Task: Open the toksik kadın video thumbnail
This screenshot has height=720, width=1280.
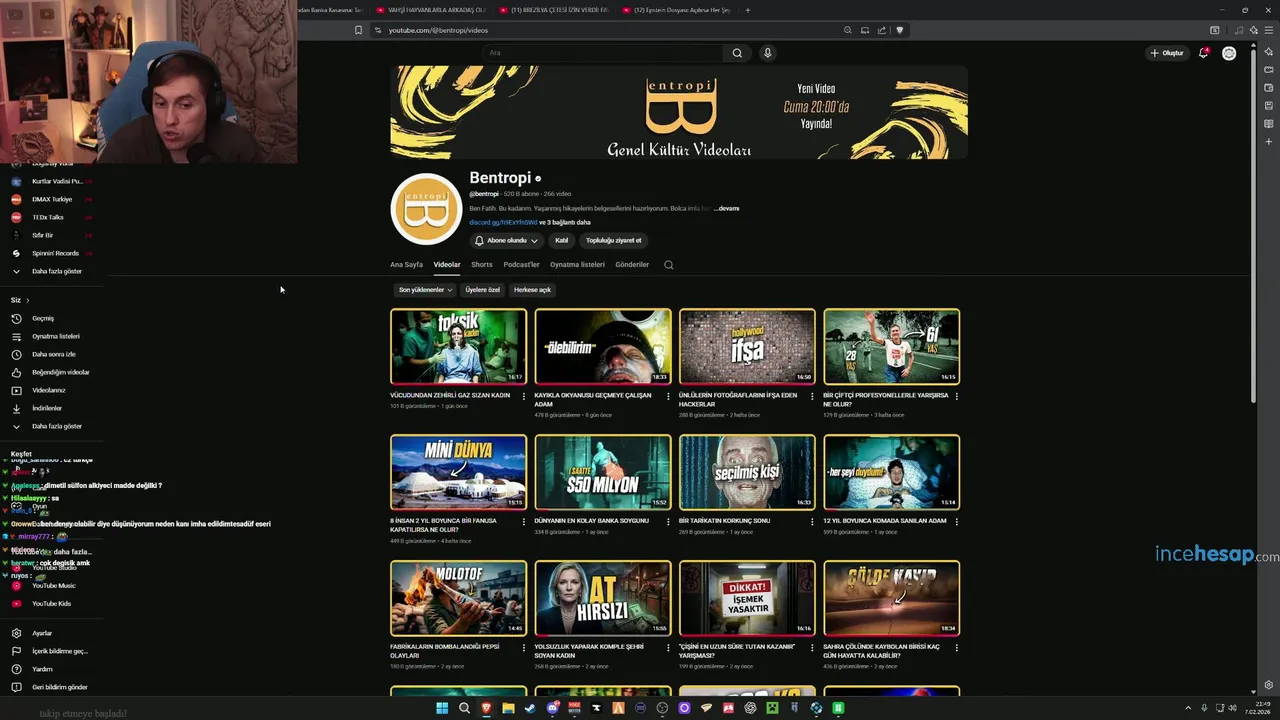Action: pyautogui.click(x=458, y=346)
